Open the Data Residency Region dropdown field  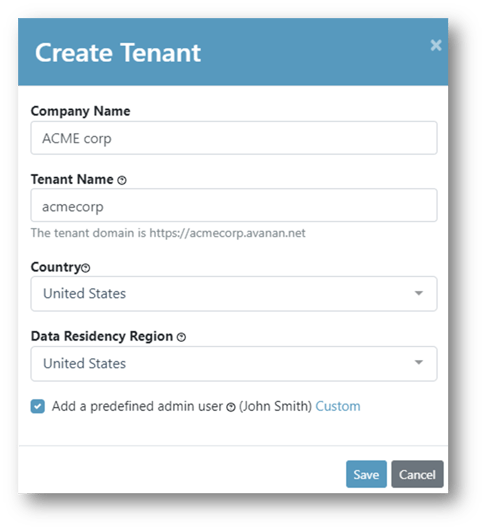234,363
